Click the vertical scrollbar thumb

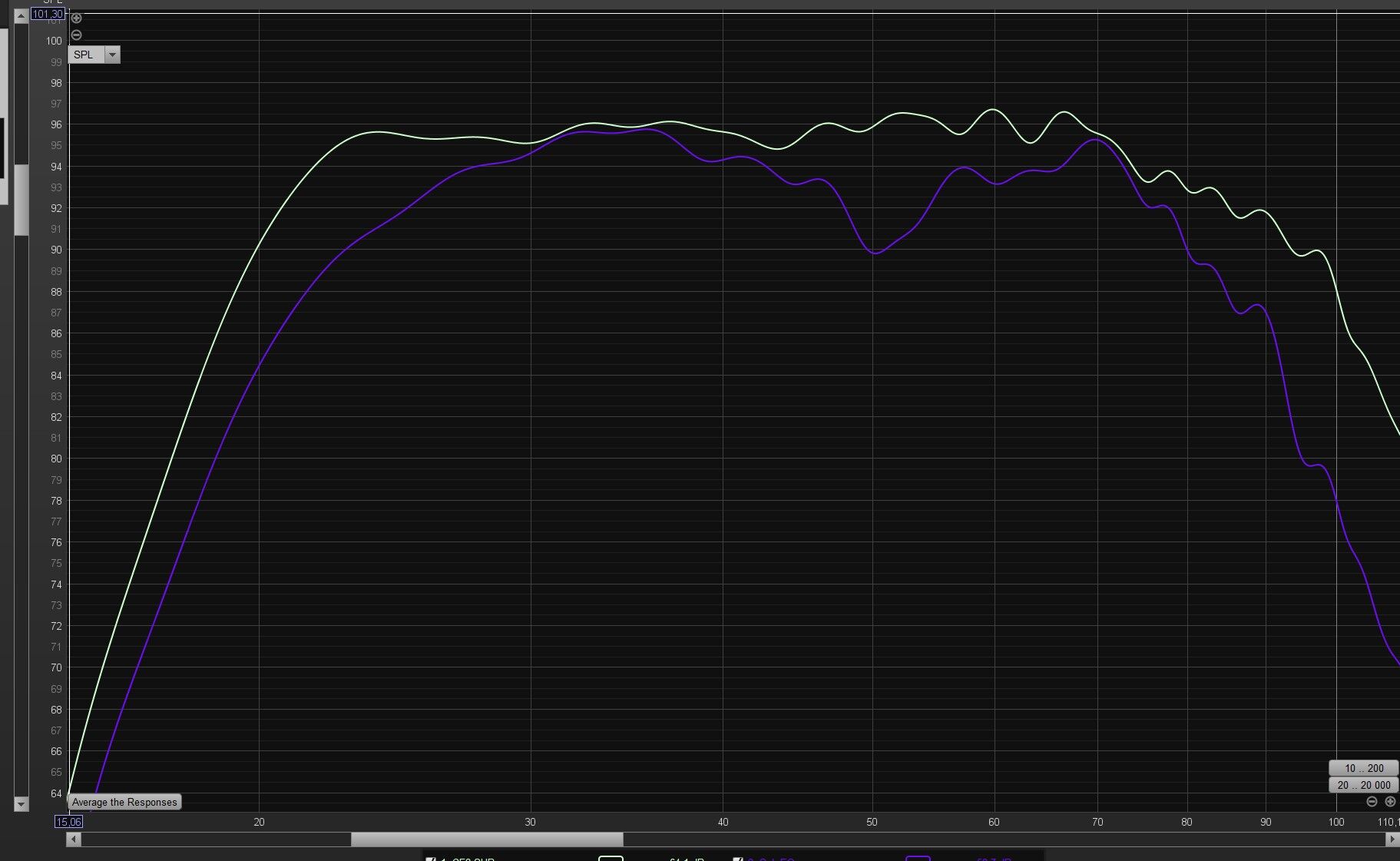22,199
